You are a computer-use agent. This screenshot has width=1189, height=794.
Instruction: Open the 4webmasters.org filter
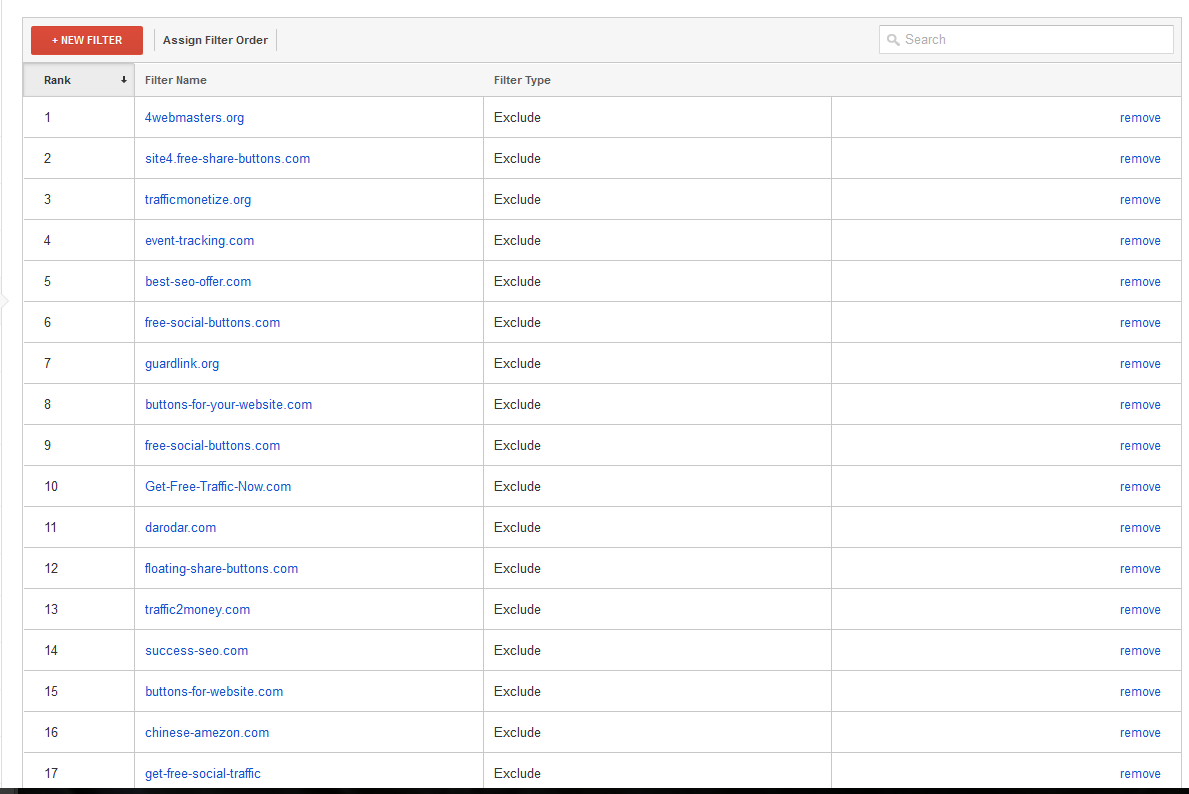tap(195, 118)
